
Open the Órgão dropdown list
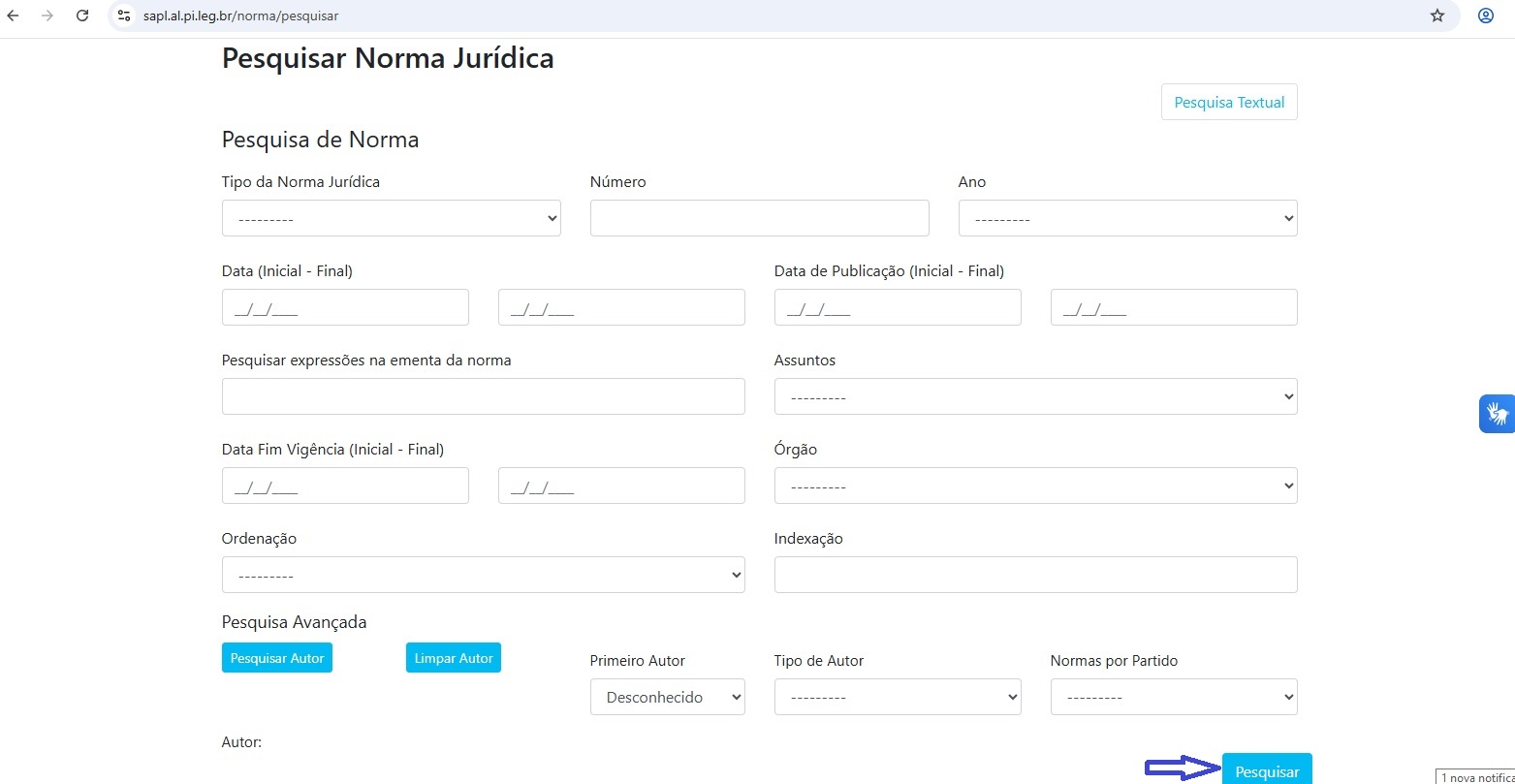point(1034,486)
